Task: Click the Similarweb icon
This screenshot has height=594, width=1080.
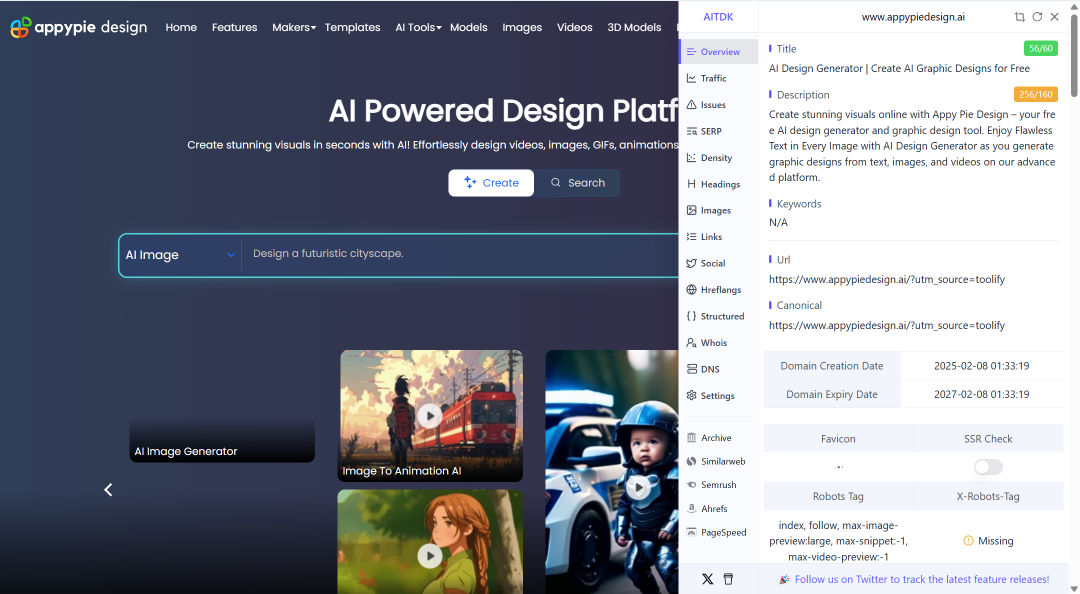Action: (692, 461)
